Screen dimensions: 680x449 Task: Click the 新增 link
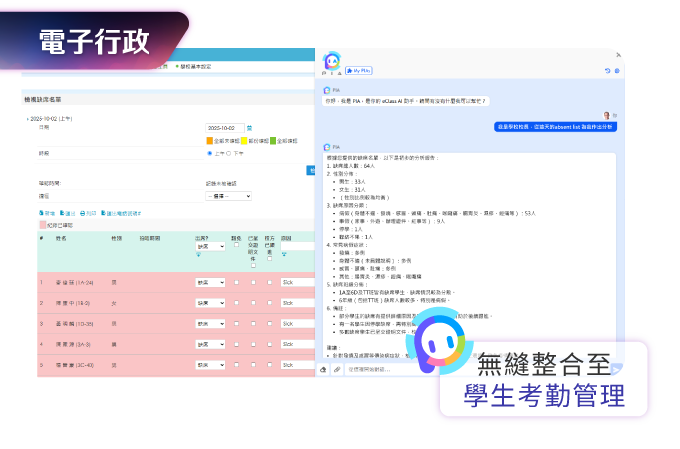[49, 213]
